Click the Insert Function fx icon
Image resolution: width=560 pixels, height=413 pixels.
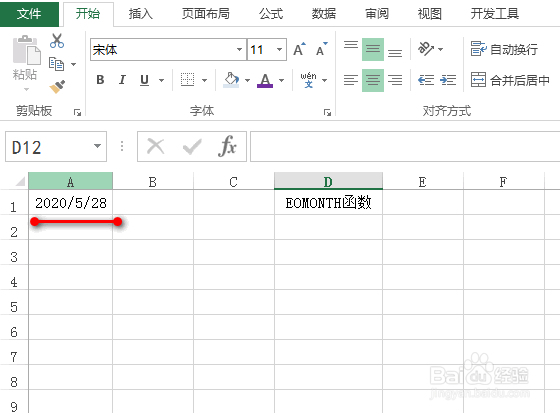[x=228, y=146]
